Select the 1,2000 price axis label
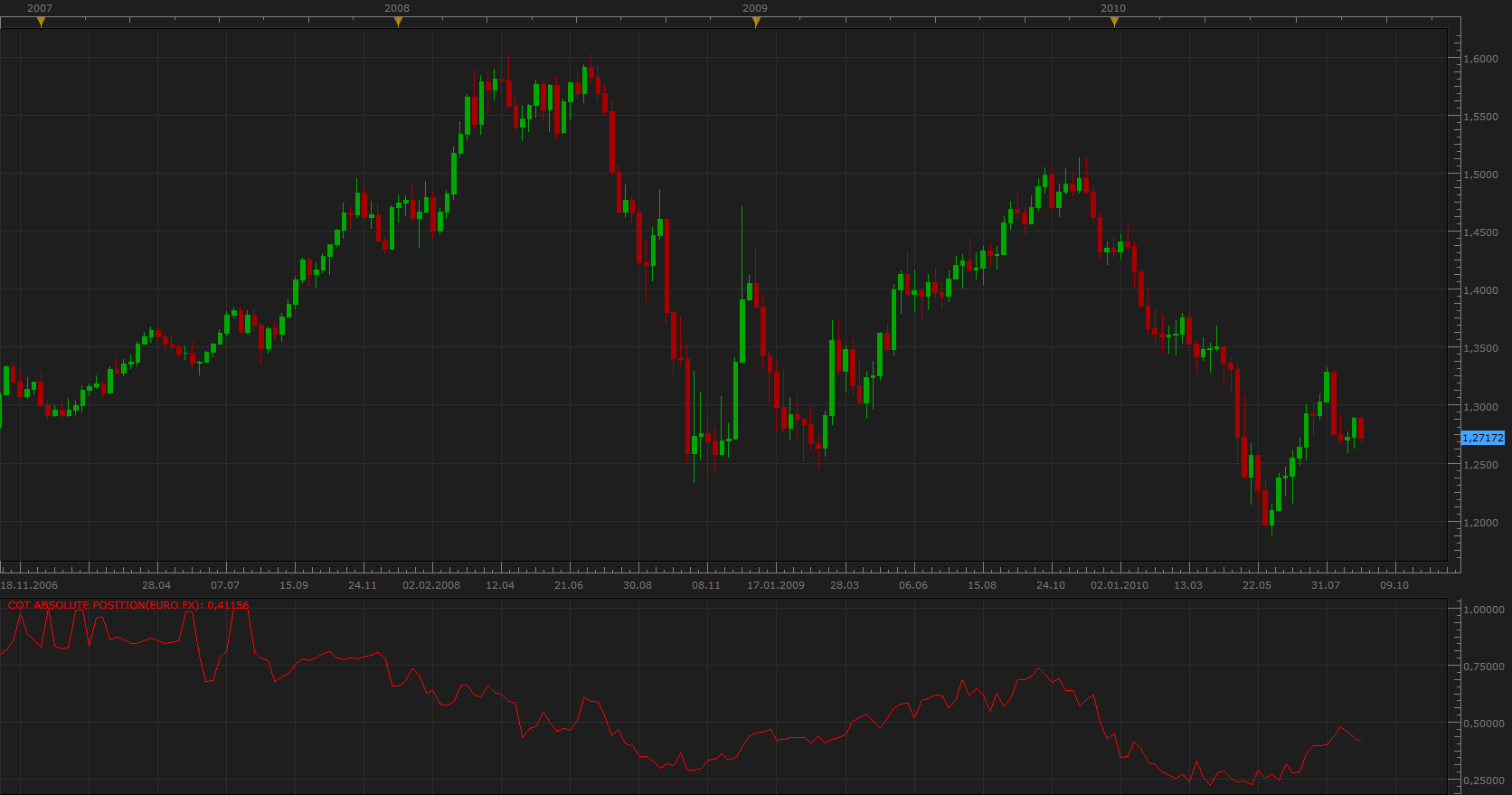Screen dimensions: 1512x795 pyautogui.click(x=1481, y=523)
